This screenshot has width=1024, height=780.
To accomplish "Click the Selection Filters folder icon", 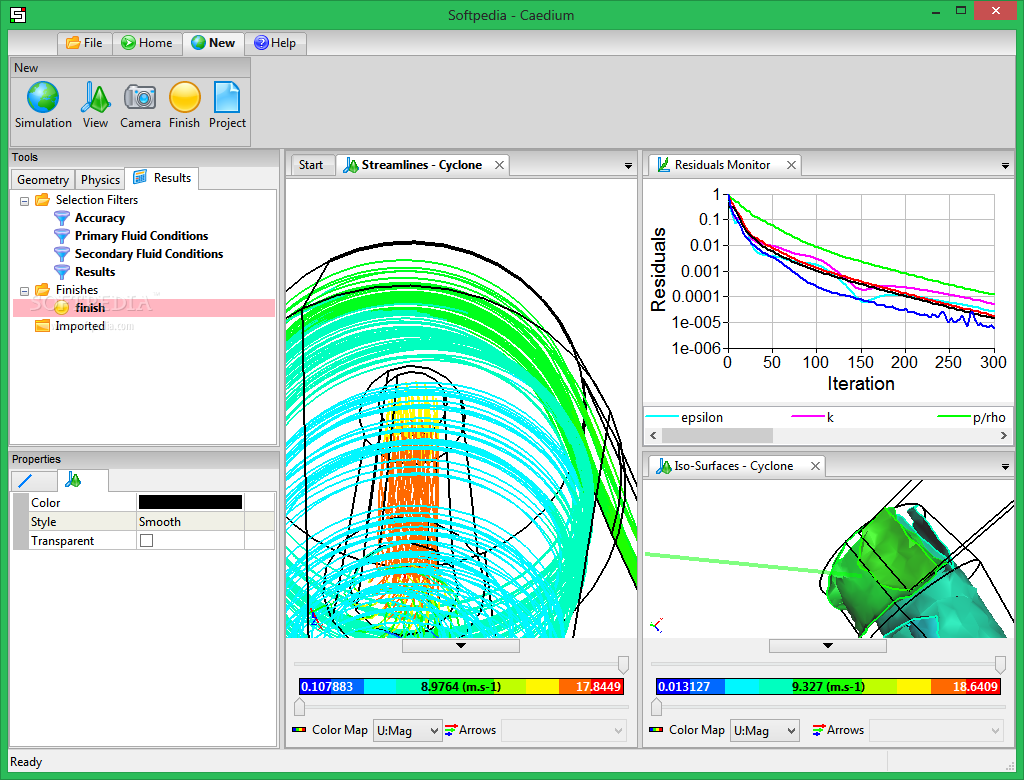I will point(42,200).
